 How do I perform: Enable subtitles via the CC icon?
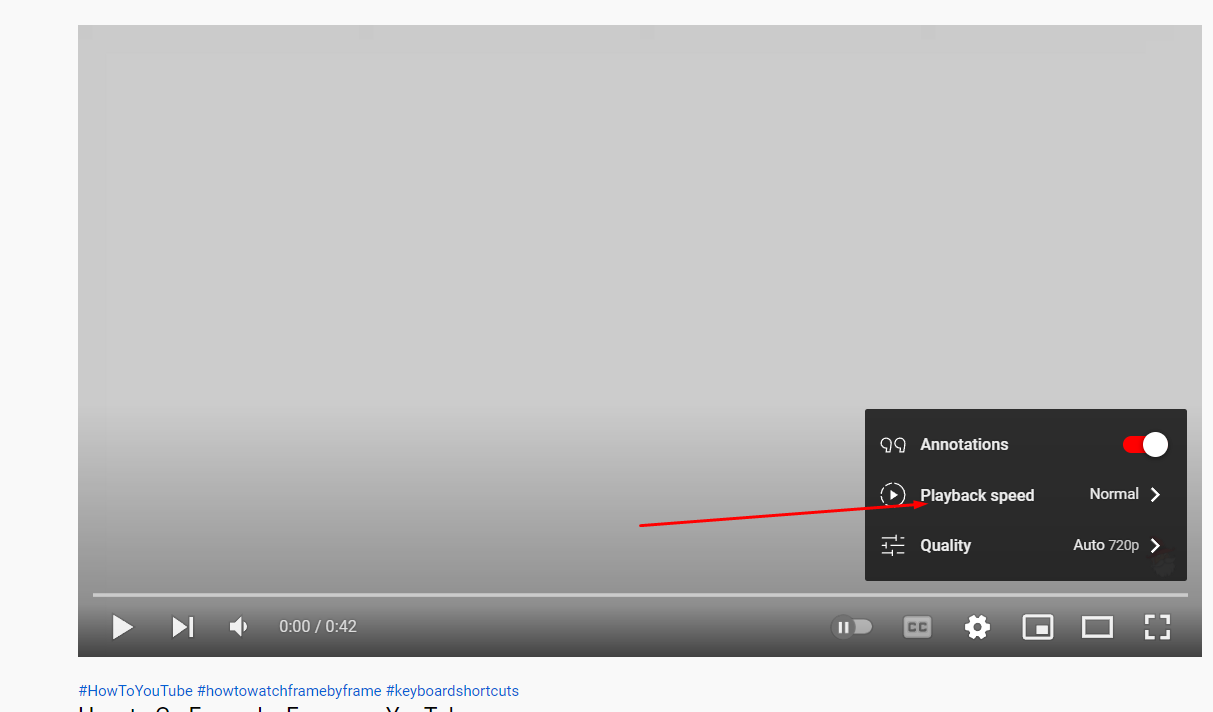tap(917, 627)
